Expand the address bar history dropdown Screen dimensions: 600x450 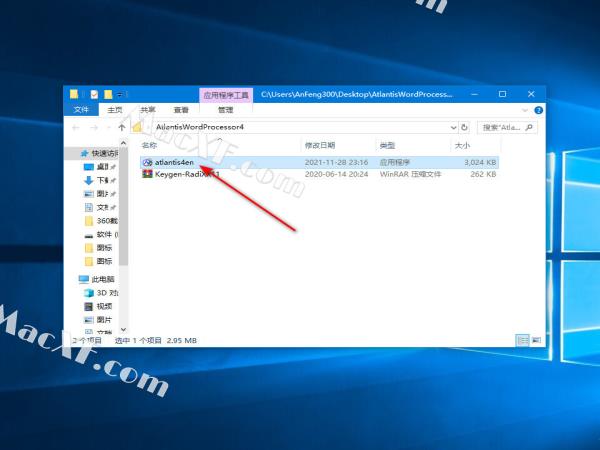[x=453, y=127]
